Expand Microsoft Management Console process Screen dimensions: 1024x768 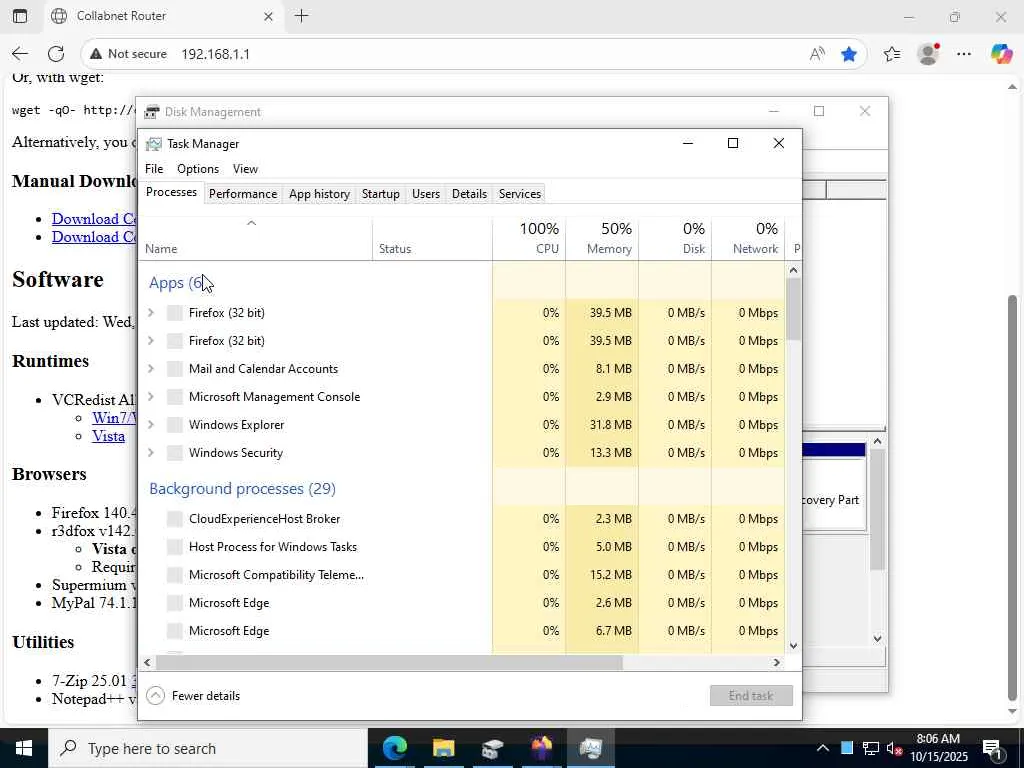[x=151, y=397]
